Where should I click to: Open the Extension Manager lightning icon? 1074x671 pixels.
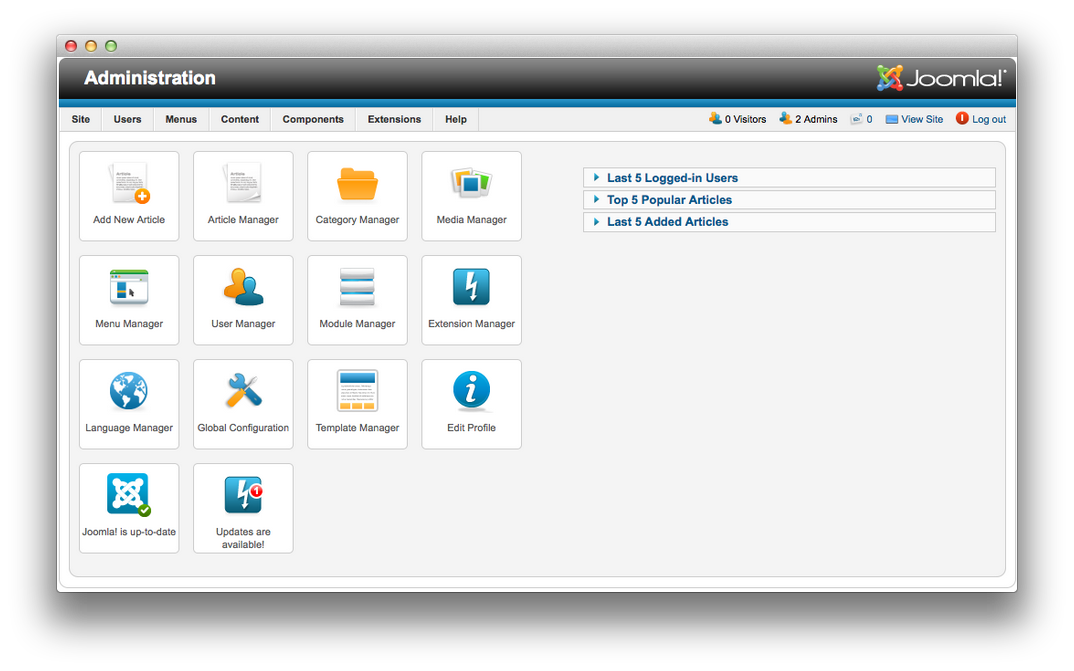tap(471, 288)
